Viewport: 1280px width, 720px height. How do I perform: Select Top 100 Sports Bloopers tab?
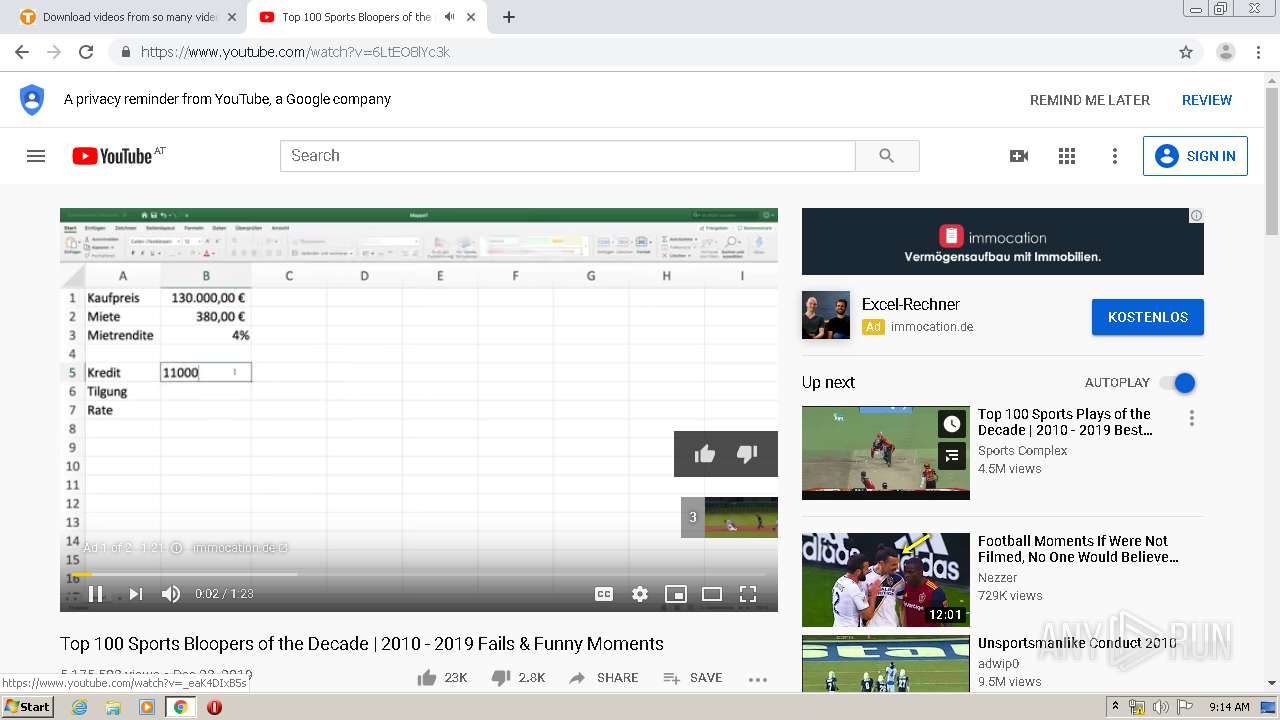tap(355, 17)
